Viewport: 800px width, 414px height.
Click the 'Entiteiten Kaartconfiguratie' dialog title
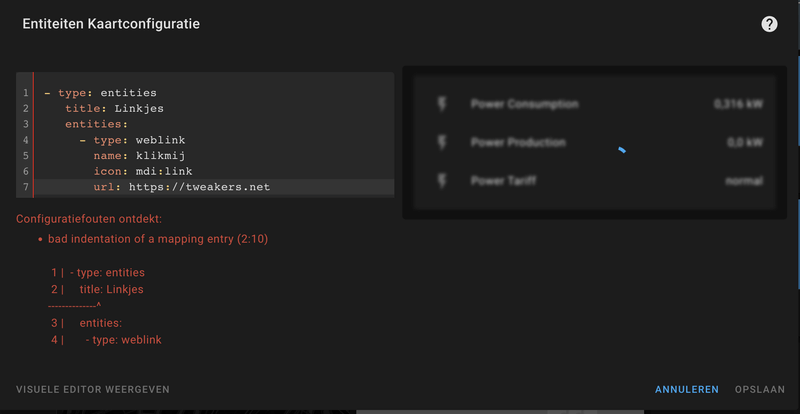click(111, 24)
